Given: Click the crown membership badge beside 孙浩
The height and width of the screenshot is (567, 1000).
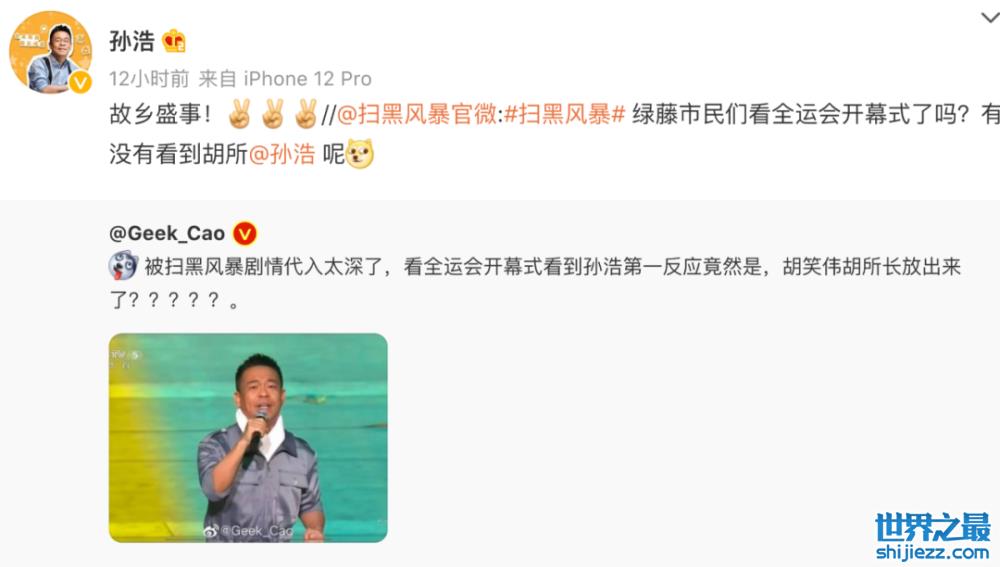Looking at the screenshot, I should pyautogui.click(x=173, y=41).
